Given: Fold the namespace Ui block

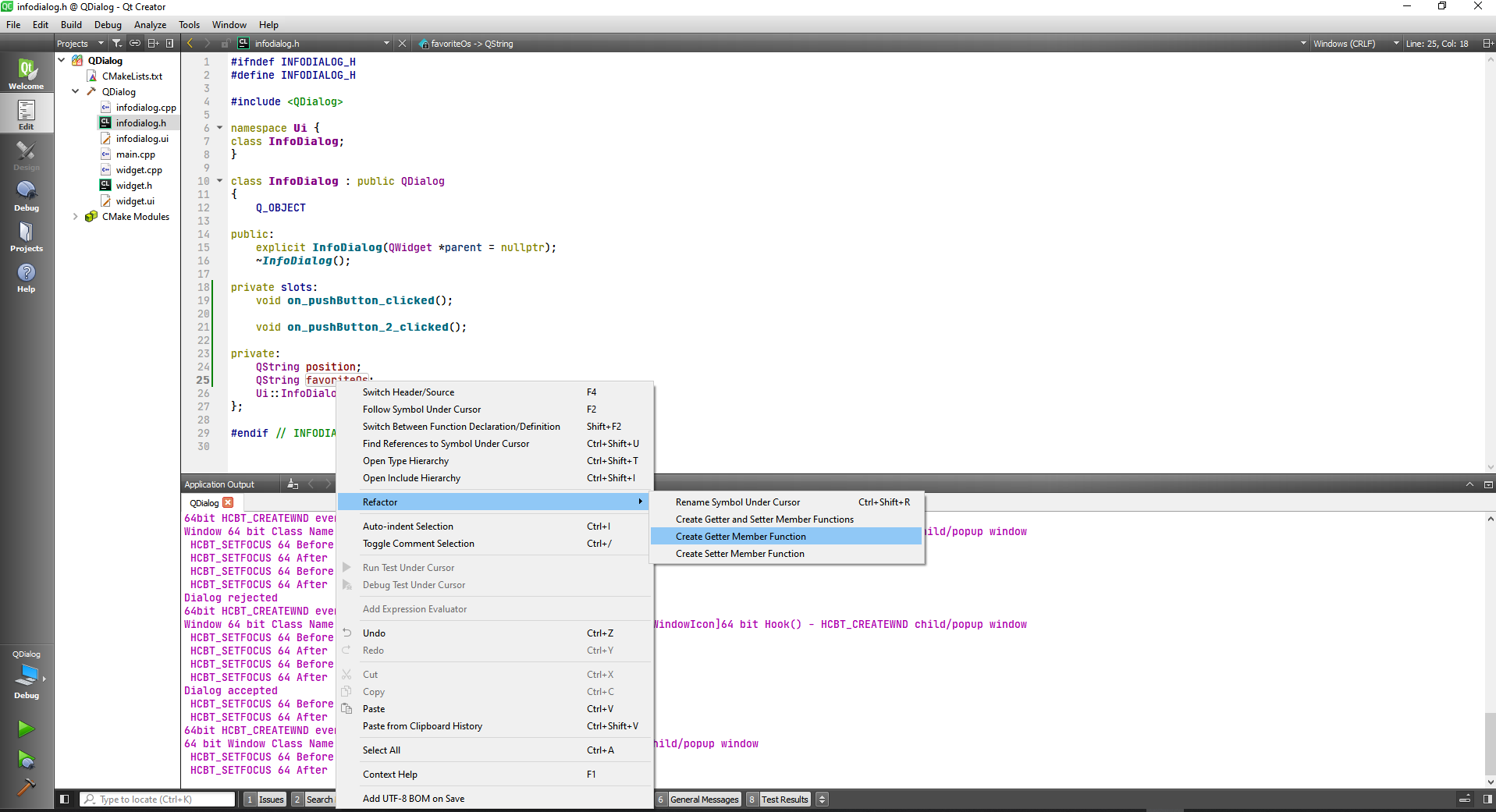Looking at the screenshot, I should pyautogui.click(x=220, y=128).
